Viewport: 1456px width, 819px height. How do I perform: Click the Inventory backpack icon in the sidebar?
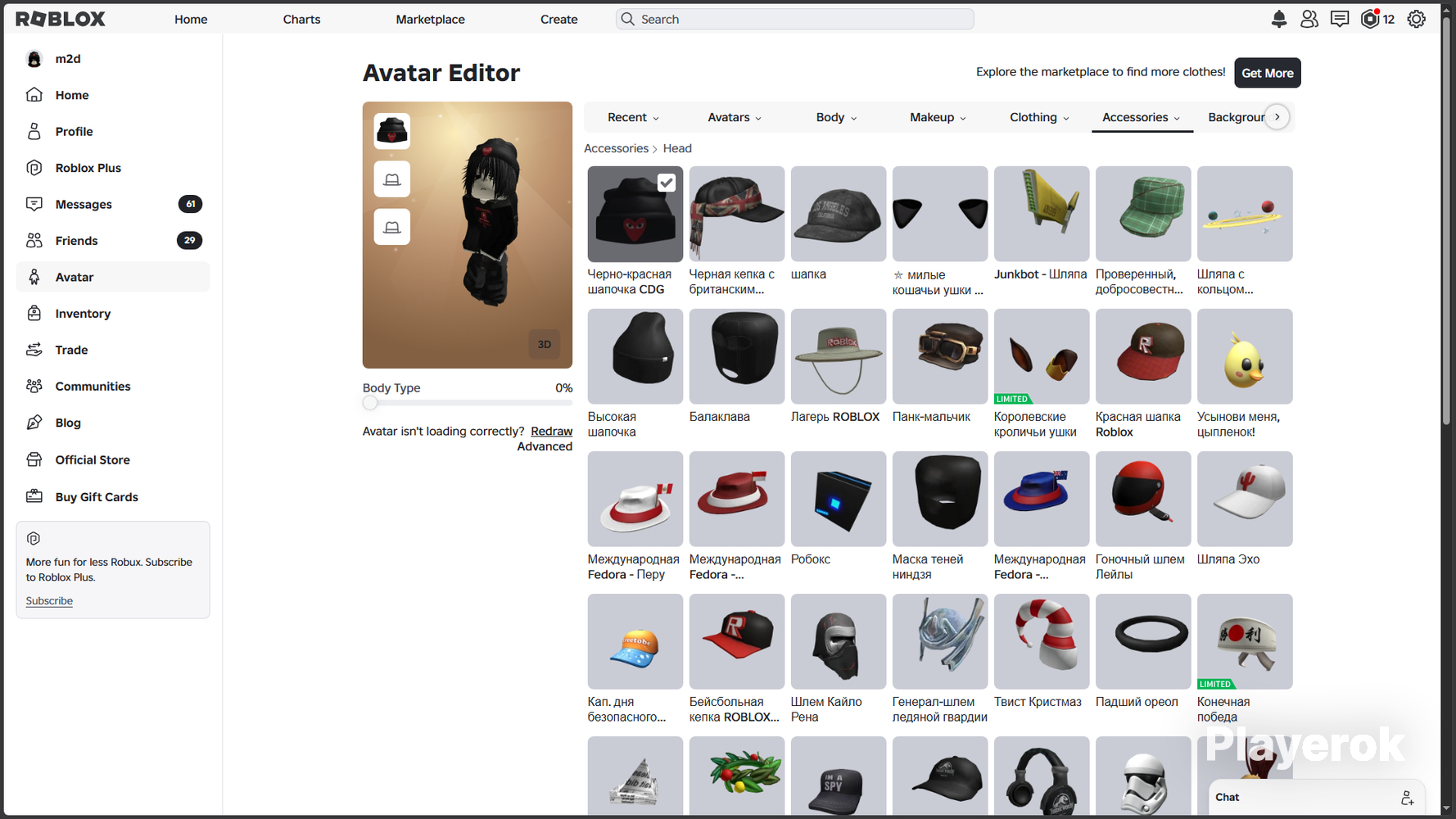pos(34,314)
